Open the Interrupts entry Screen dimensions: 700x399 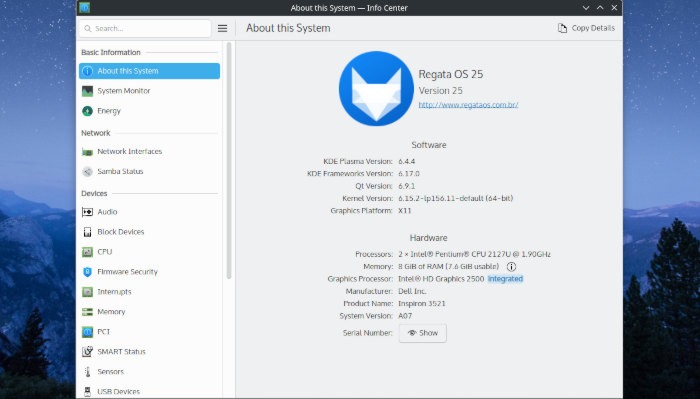pos(149,292)
